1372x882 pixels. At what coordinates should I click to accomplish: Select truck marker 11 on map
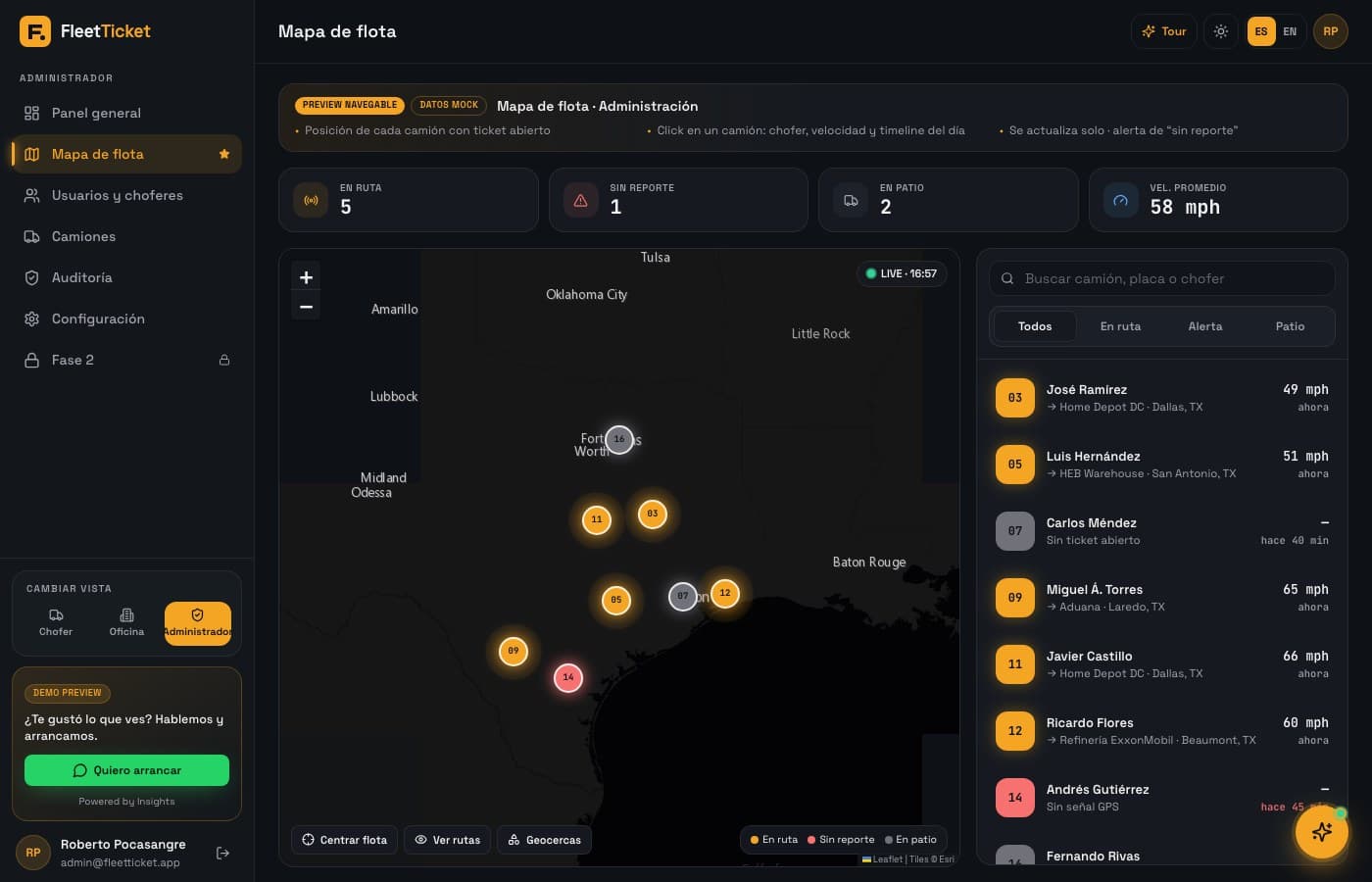pos(597,519)
